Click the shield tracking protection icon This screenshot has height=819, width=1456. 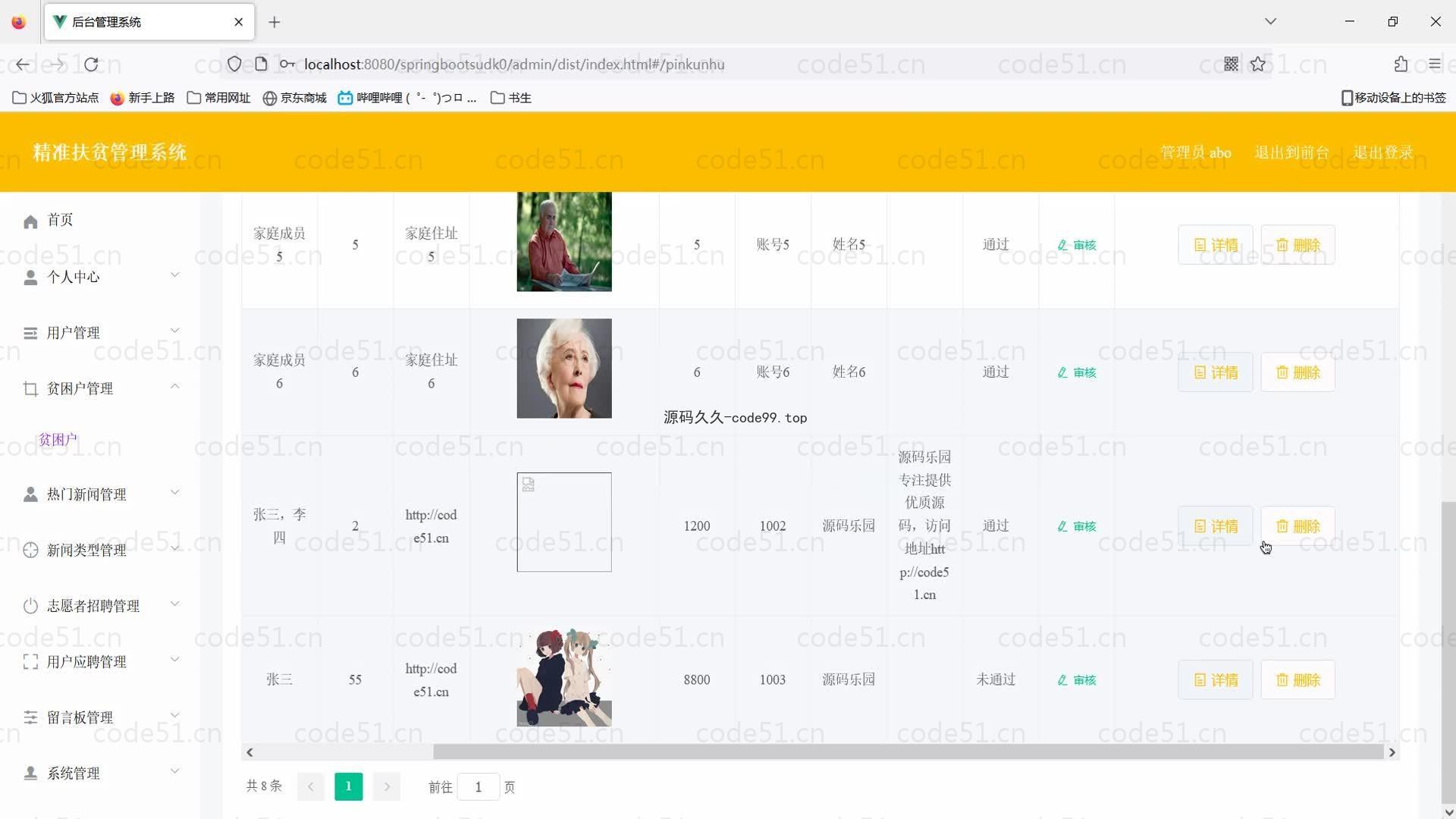click(234, 64)
